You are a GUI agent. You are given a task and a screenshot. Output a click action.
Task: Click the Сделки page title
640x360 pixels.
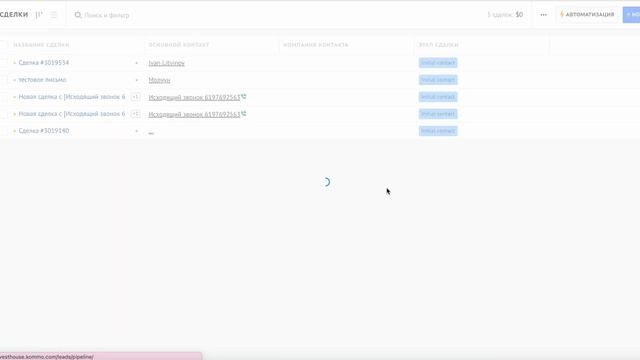[x=14, y=15]
